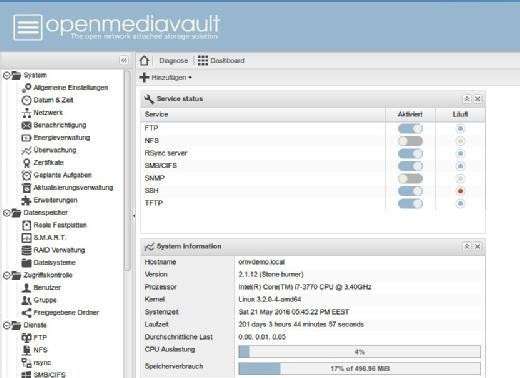This screenshot has height=378, width=520.
Task: Select the version value 2.1.12 (Stone burner)
Action: click(271, 274)
